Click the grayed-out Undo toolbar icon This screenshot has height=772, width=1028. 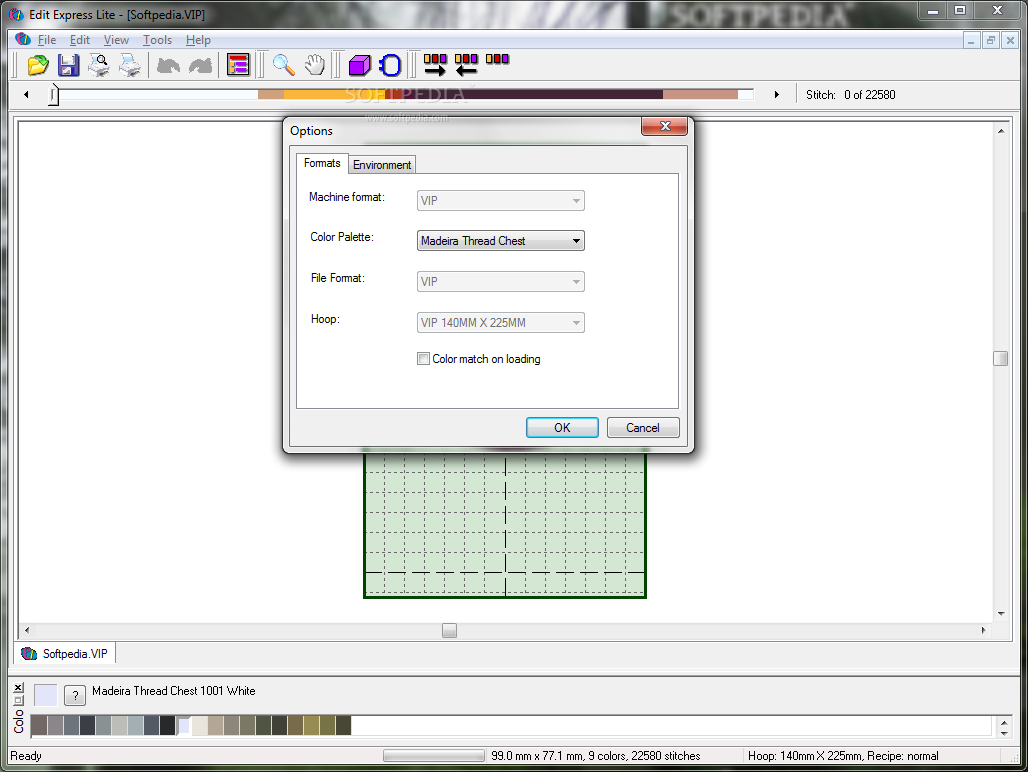point(169,66)
